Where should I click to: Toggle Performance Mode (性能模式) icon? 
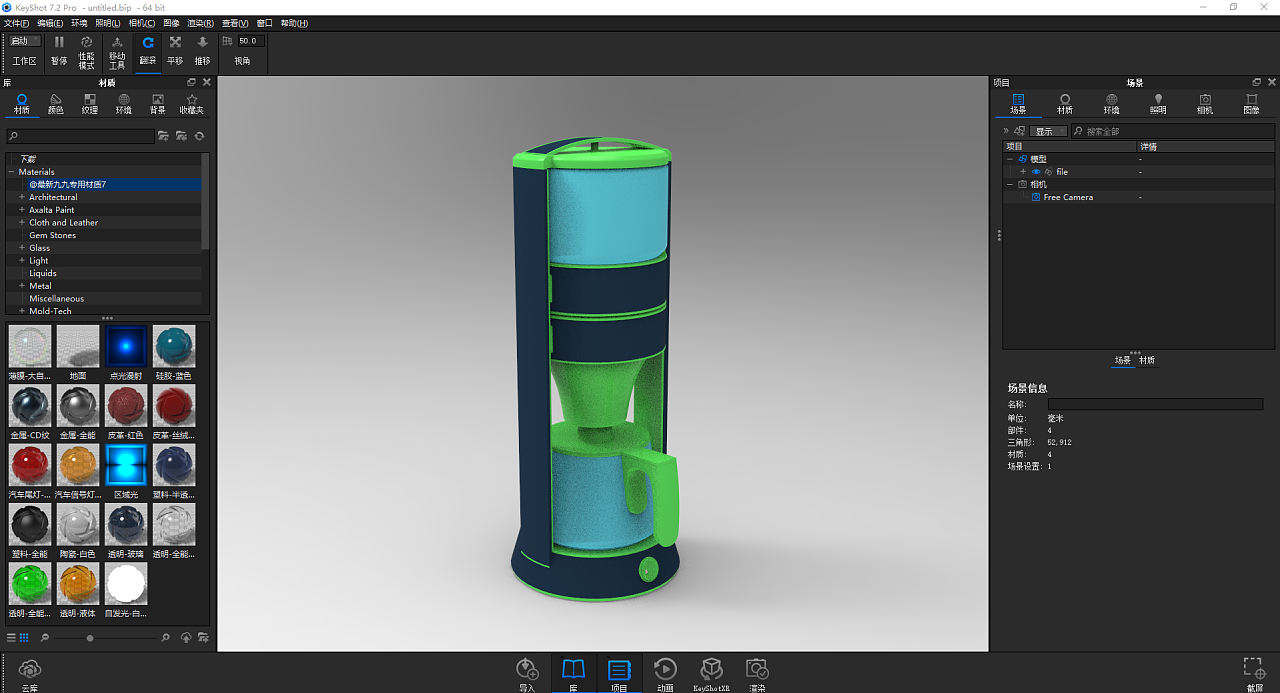[87, 43]
